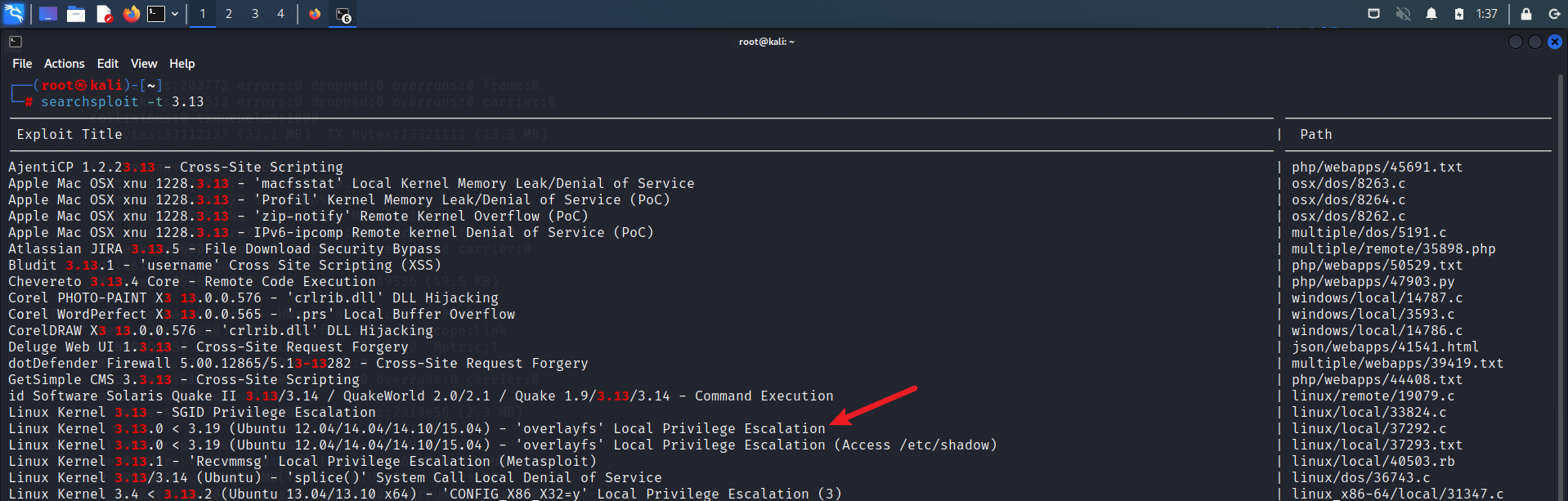Click the 1:37 panel clock
The height and width of the screenshot is (501, 1568).
coord(1487,14)
